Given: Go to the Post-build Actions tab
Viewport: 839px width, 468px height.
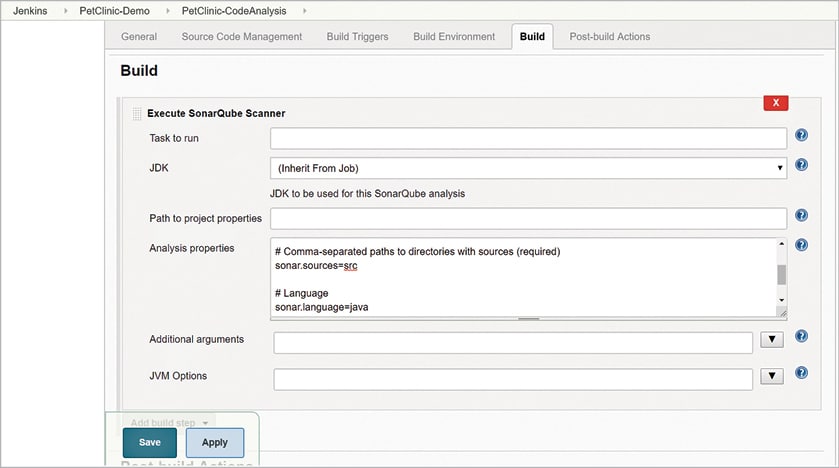Looking at the screenshot, I should pyautogui.click(x=609, y=37).
